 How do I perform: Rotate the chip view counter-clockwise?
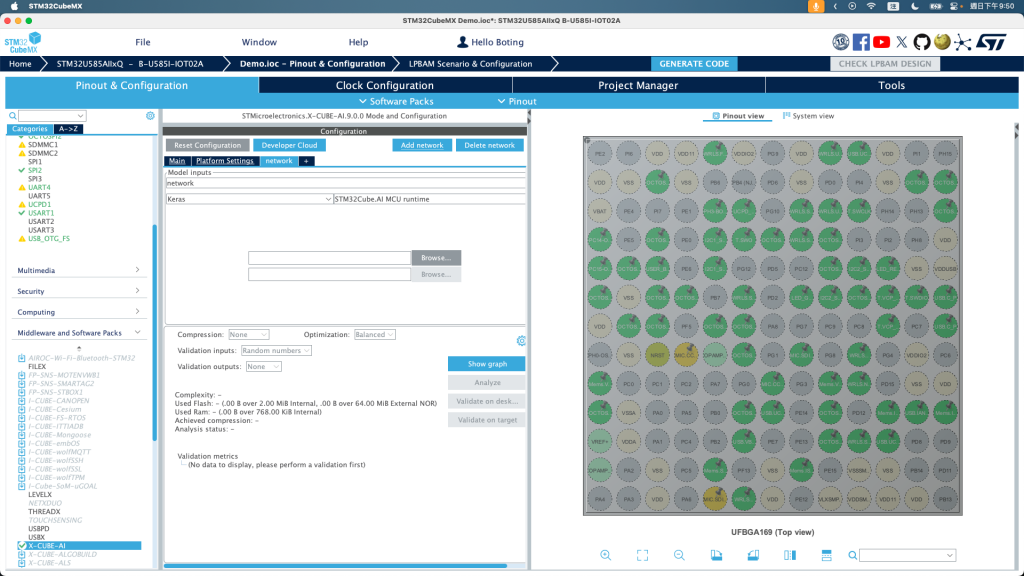tap(753, 555)
